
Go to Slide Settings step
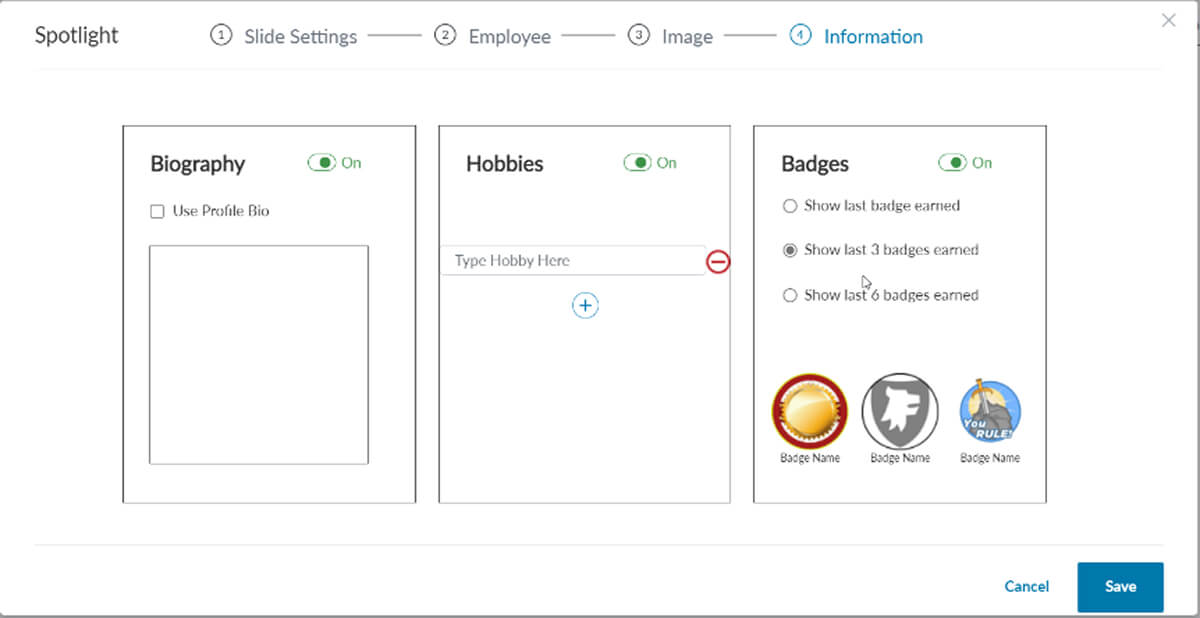click(284, 37)
